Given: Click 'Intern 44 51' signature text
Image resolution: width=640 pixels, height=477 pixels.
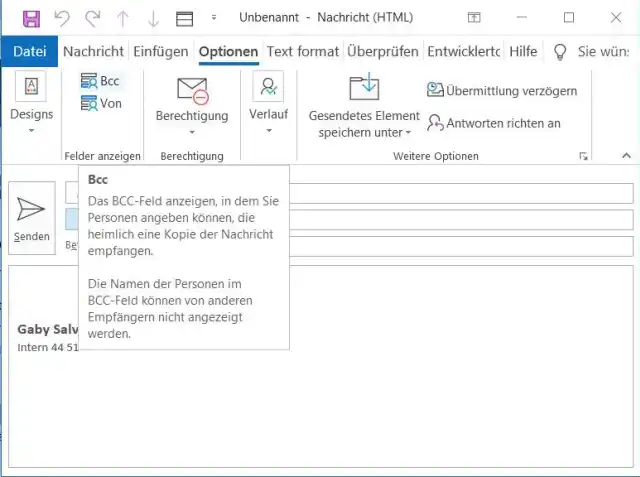Looking at the screenshot, I should (x=48, y=347).
